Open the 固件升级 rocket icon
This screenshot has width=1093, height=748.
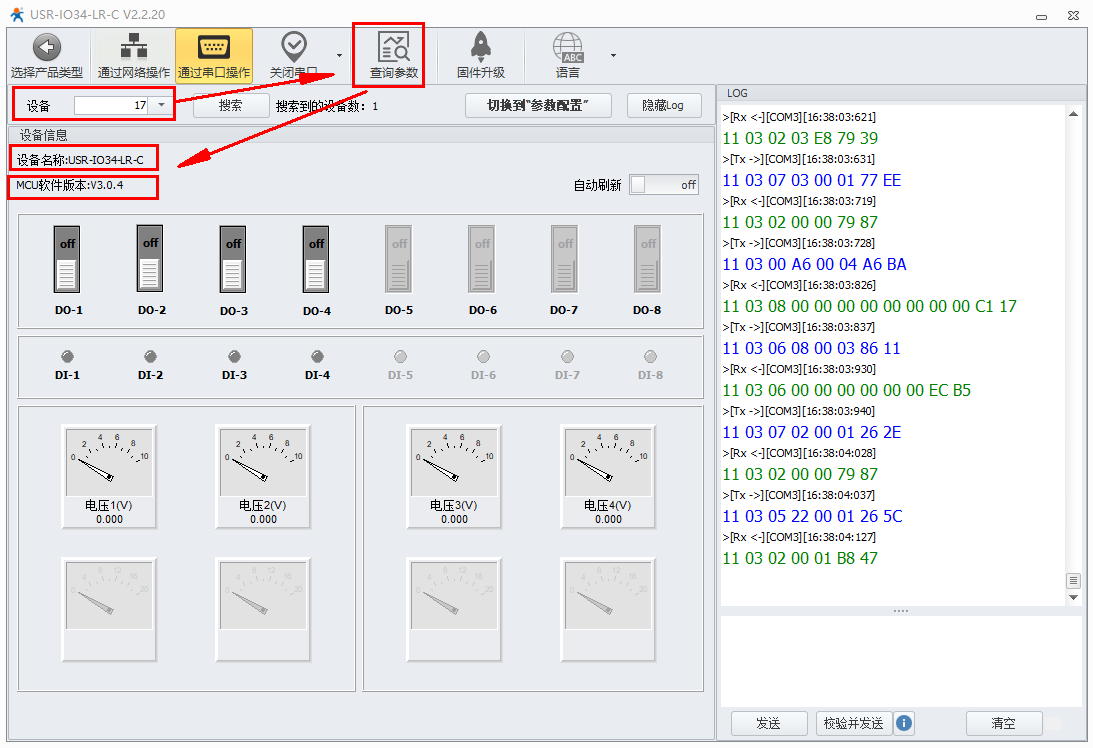[x=480, y=47]
